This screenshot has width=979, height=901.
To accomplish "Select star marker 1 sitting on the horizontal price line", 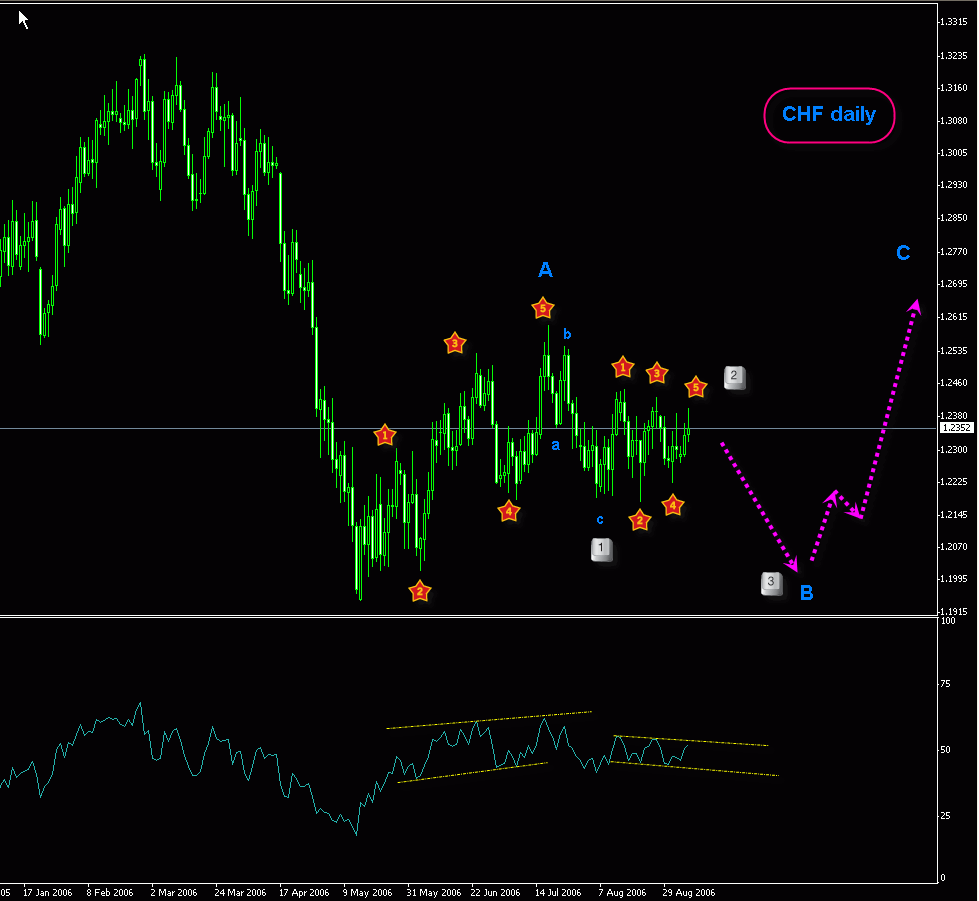I will click(x=385, y=435).
